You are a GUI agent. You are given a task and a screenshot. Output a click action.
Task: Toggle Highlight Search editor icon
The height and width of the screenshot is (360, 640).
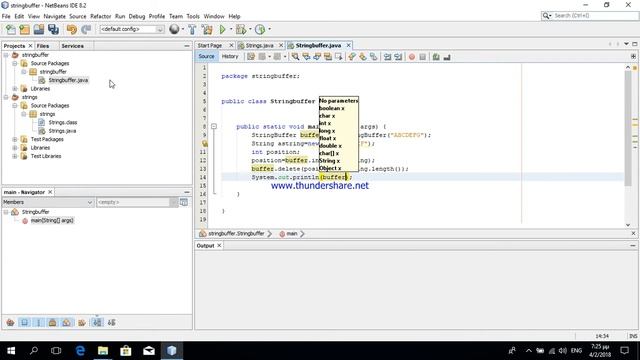[328, 57]
